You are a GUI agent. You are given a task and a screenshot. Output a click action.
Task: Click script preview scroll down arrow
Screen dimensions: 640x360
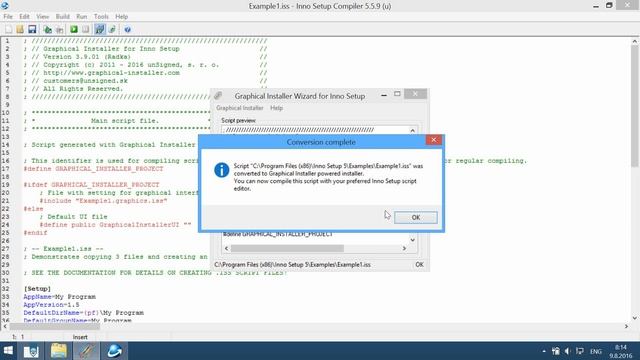[x=412, y=240]
